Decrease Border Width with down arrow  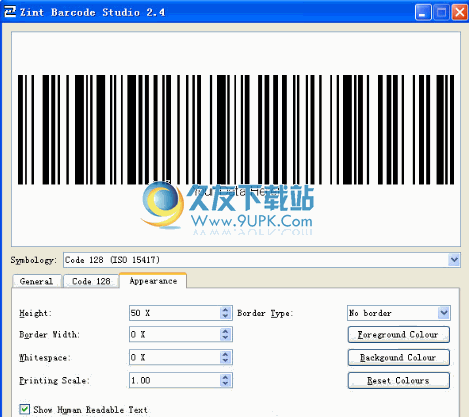226,338
